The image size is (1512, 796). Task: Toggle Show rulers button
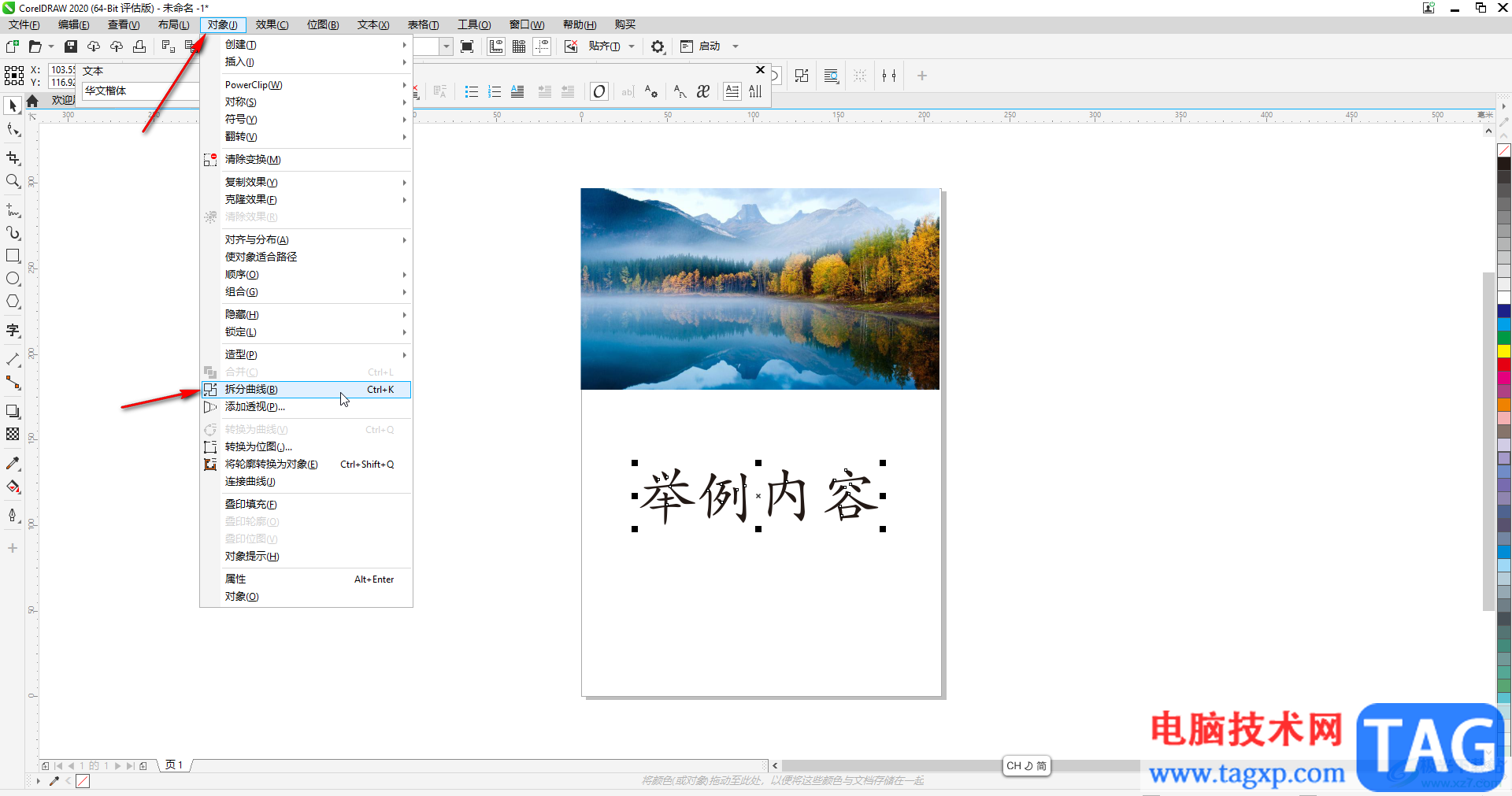[x=496, y=46]
